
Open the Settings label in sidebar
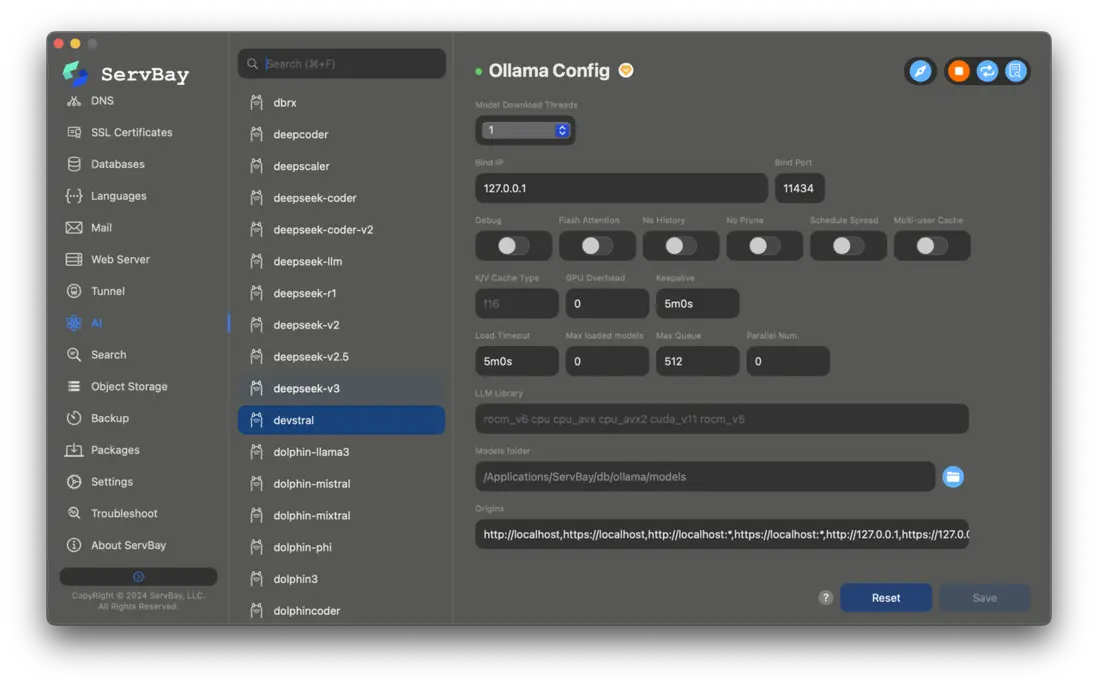112,482
